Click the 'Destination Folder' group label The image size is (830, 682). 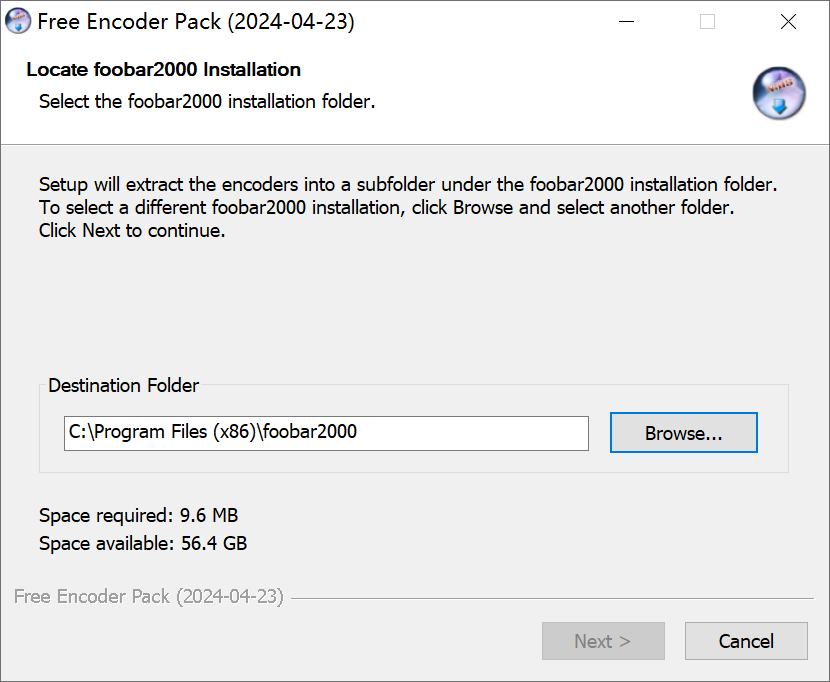(124, 385)
